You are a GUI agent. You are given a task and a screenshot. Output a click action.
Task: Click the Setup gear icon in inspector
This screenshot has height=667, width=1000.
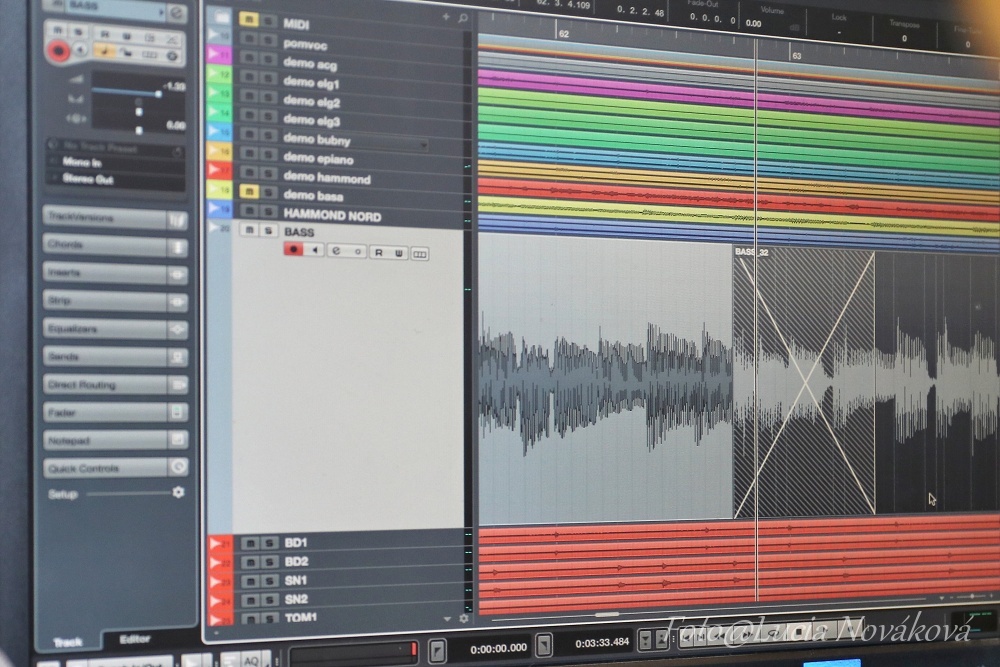(x=178, y=492)
